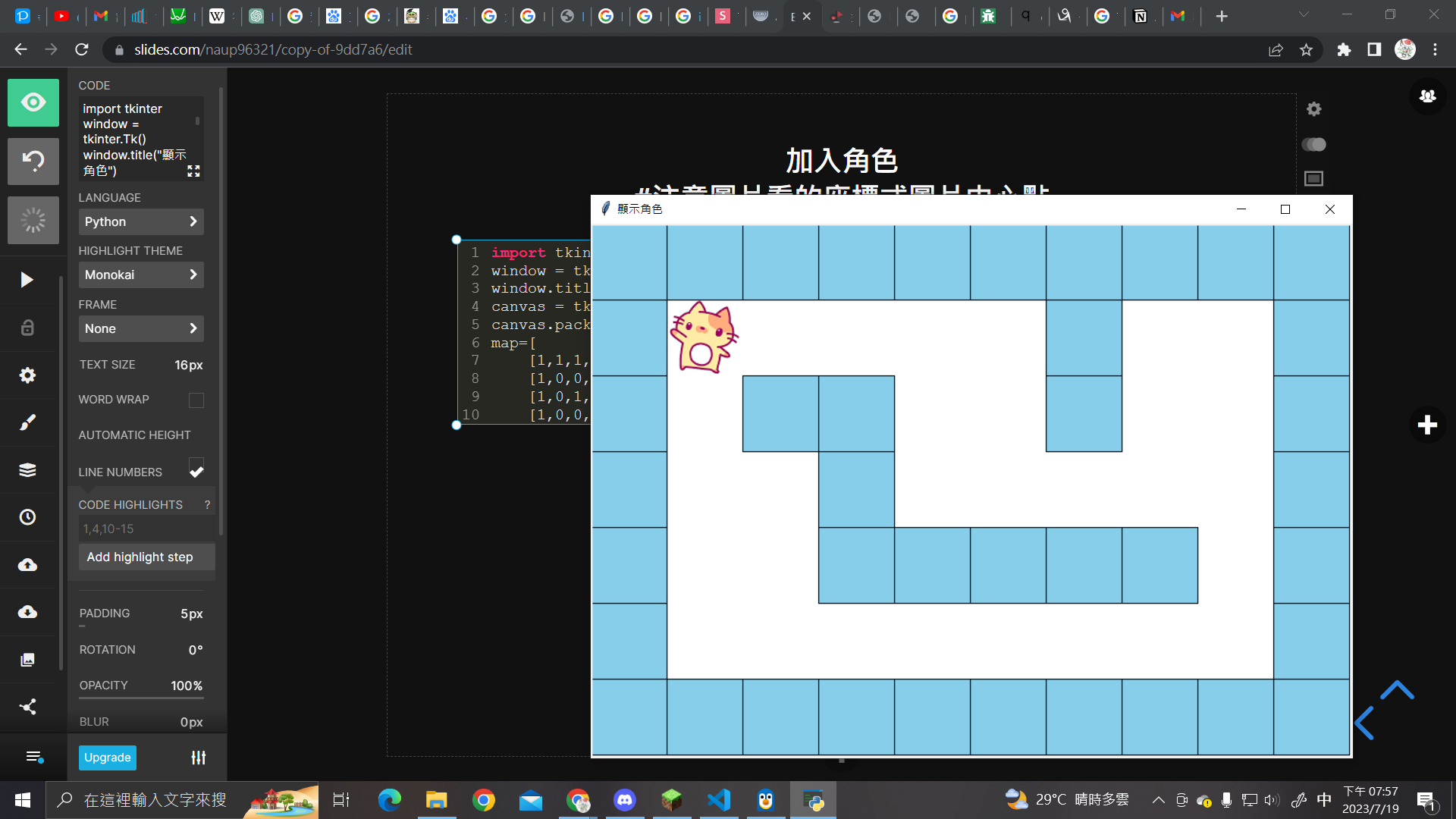This screenshot has height=819, width=1456.
Task: Click the Upgrade button
Action: [108, 757]
